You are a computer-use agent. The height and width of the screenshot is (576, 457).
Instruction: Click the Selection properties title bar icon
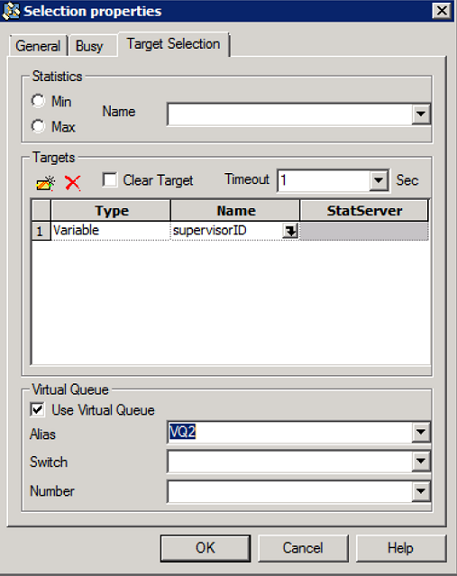[11, 11]
